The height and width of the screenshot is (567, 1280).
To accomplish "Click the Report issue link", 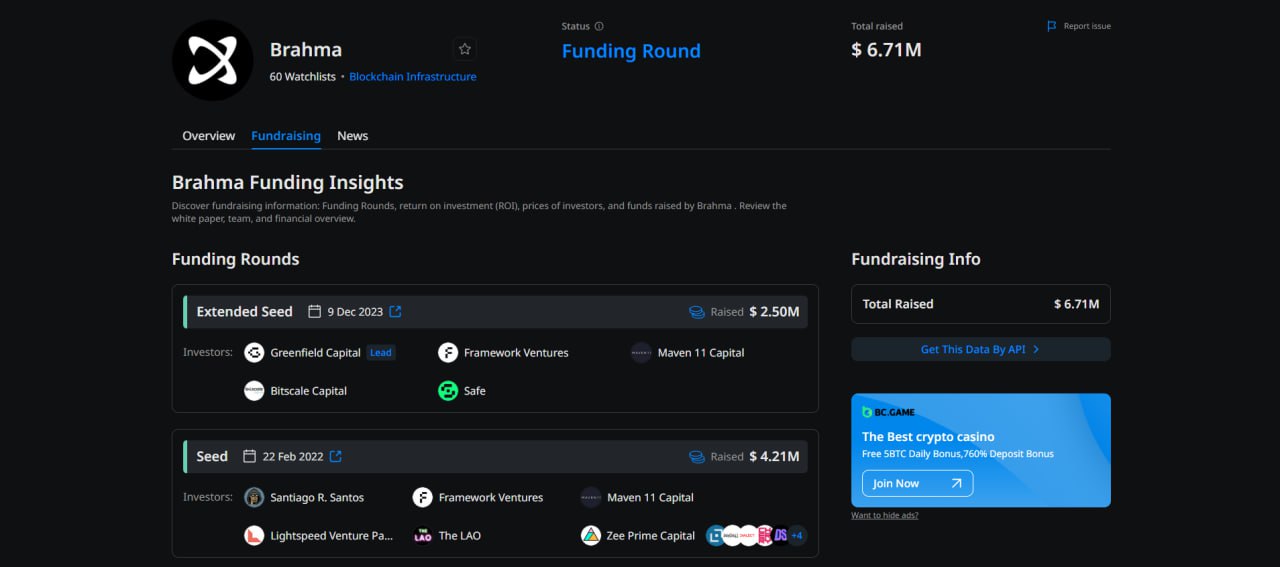I will (x=1087, y=26).
